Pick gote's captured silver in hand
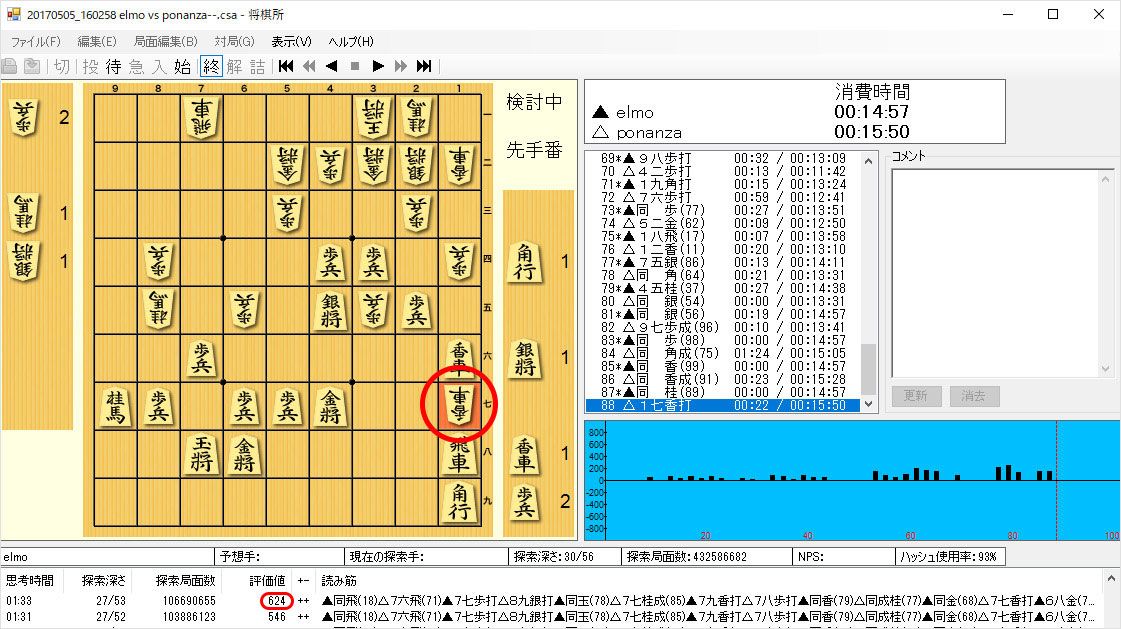 [x=24, y=262]
